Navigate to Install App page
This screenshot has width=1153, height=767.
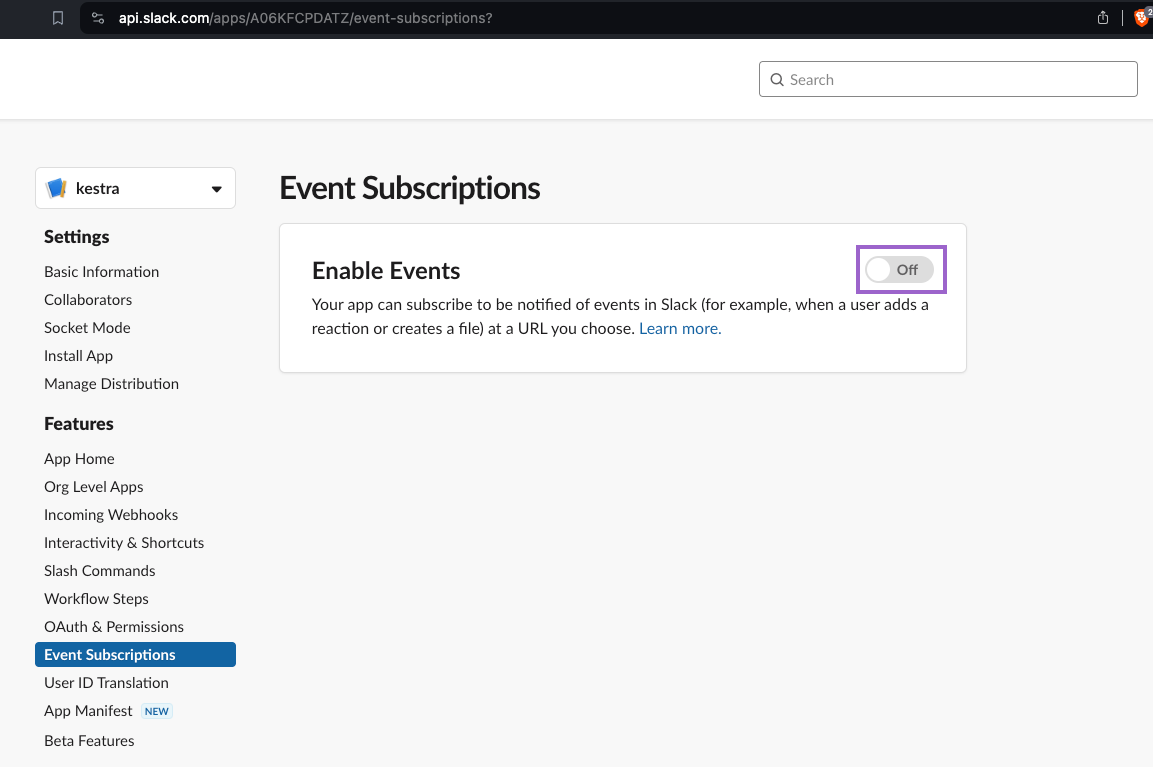(78, 356)
